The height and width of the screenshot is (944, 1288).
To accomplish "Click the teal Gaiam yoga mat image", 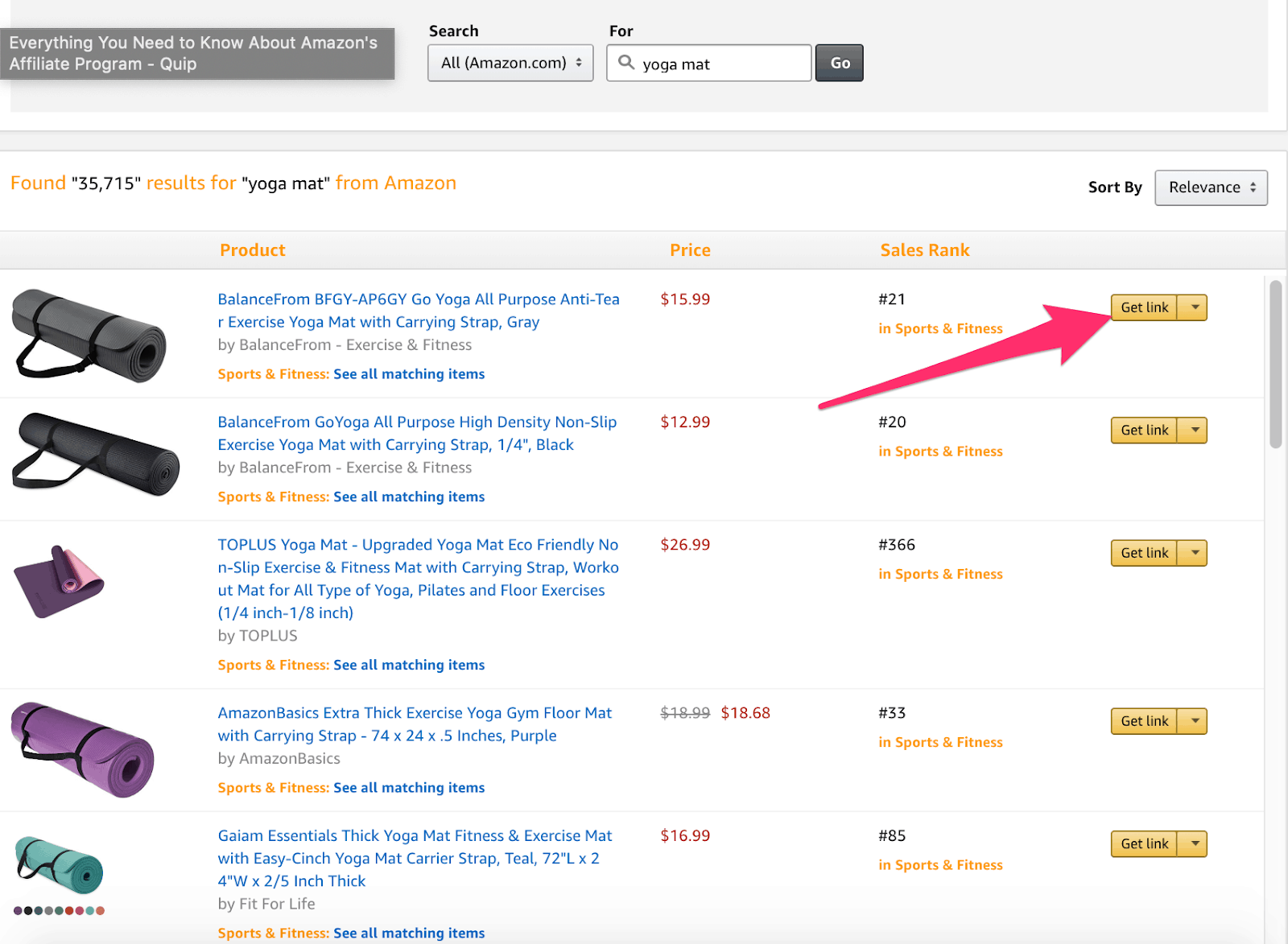I will [x=60, y=866].
